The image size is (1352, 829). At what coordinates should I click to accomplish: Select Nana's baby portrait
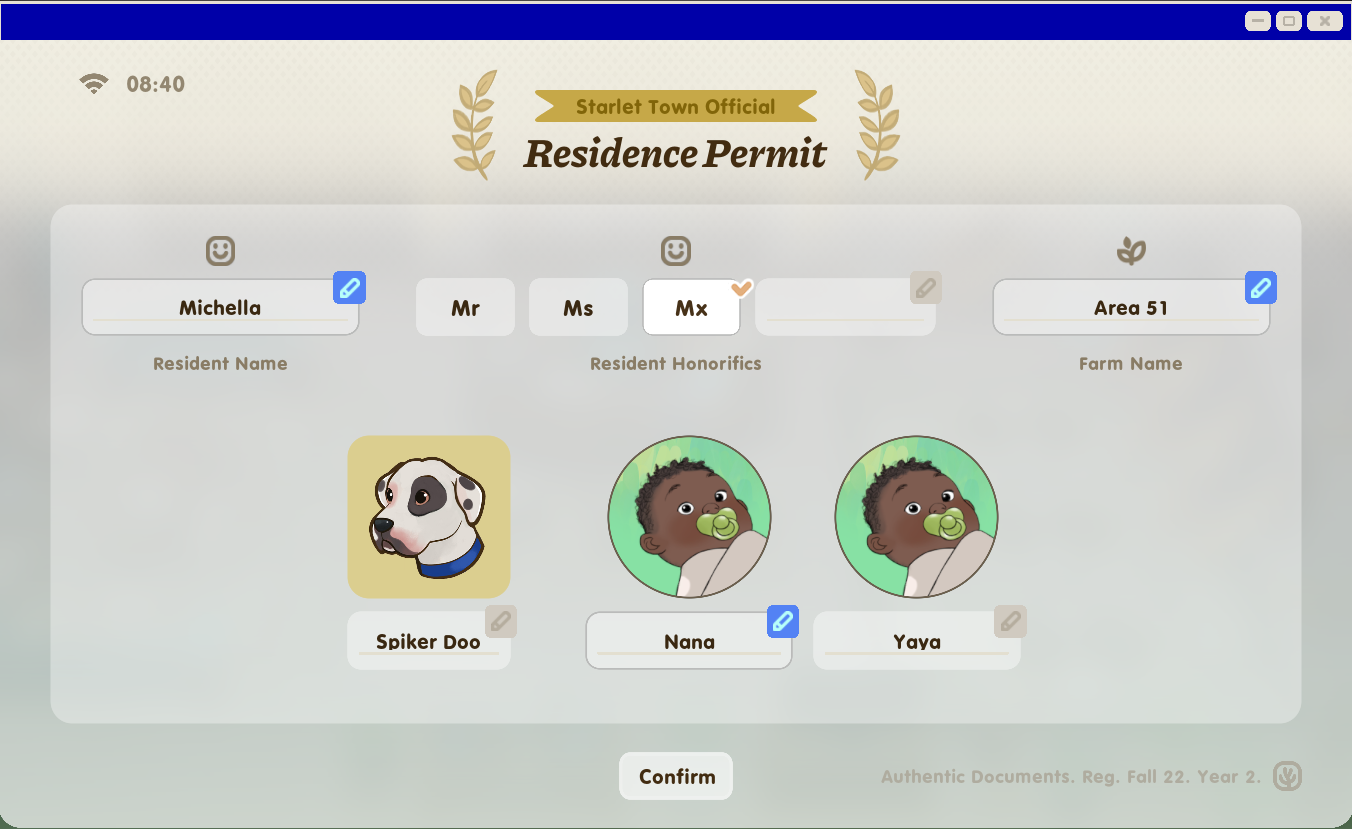pyautogui.click(x=689, y=517)
